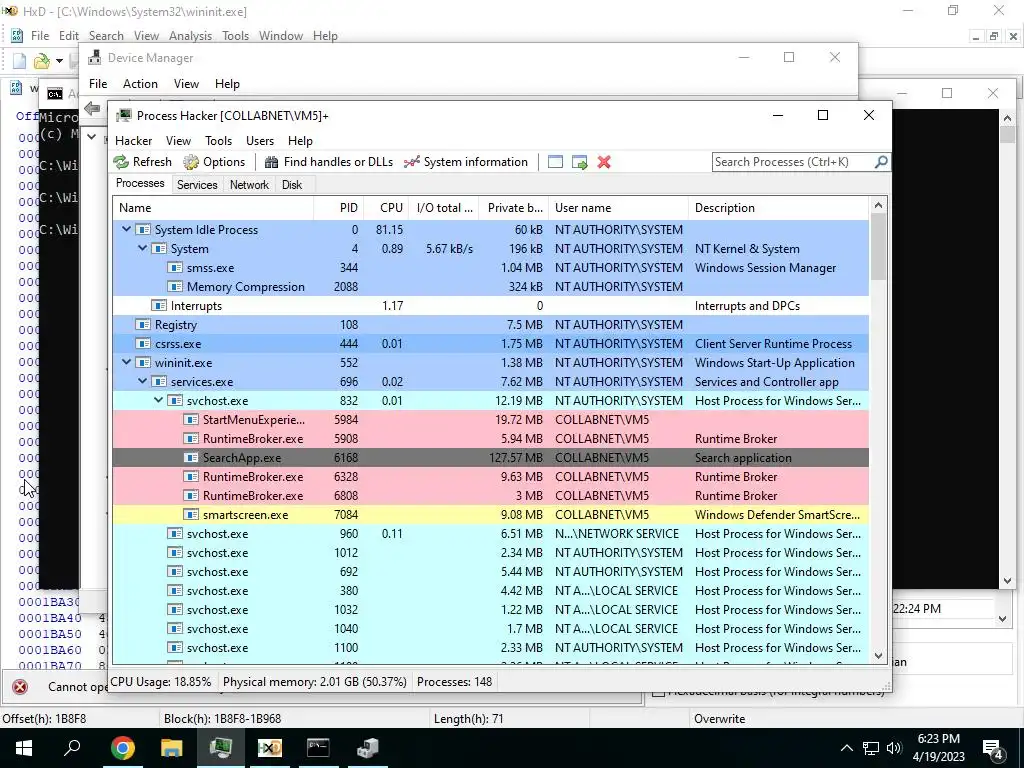1024x768 pixels.
Task: Open the HxD Analysis menu
Action: click(x=190, y=36)
